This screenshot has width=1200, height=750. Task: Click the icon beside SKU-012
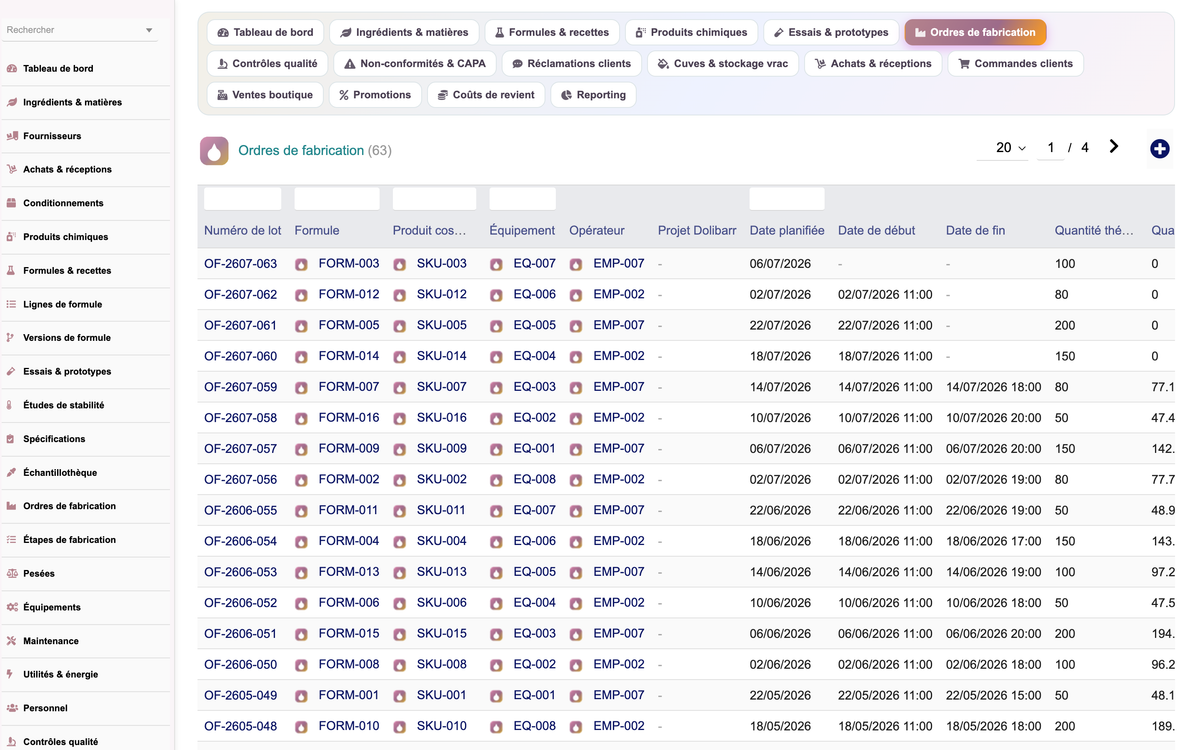(399, 296)
